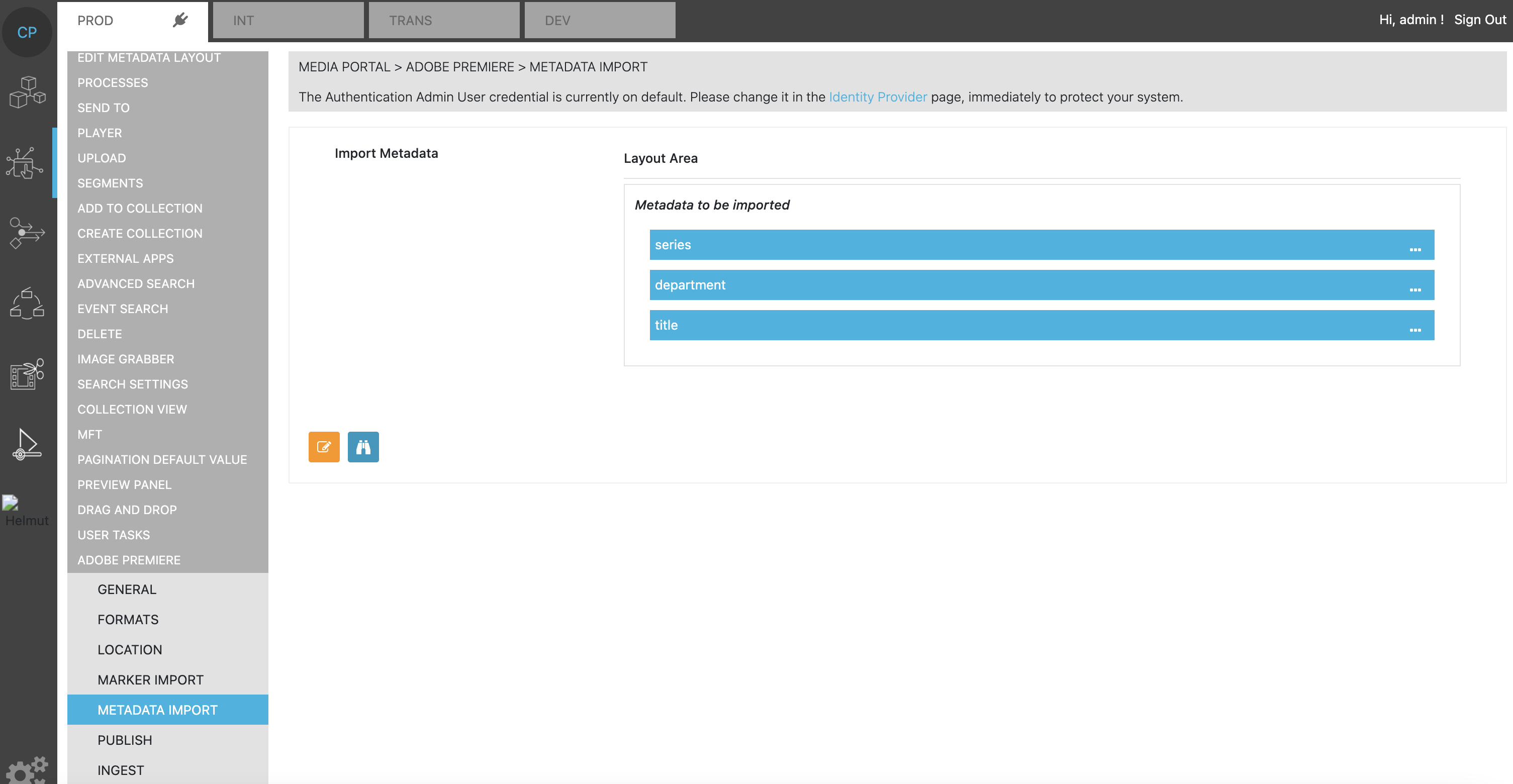Screen dimensions: 1513x784
Task: Collapse the ADOBE PREMIERE menu section
Action: (129, 560)
